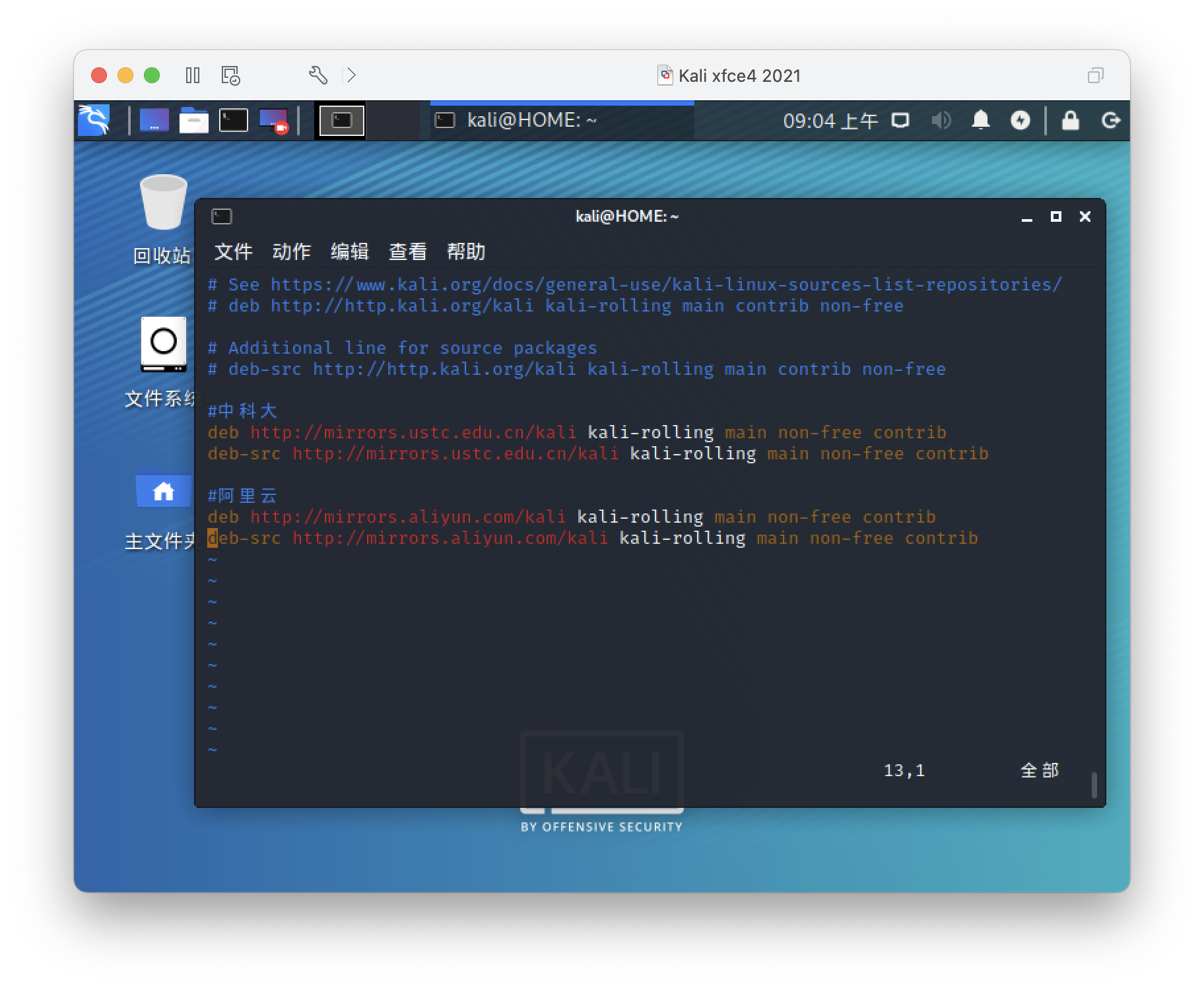
Task: Click the show desktop panel icon
Action: click(154, 120)
